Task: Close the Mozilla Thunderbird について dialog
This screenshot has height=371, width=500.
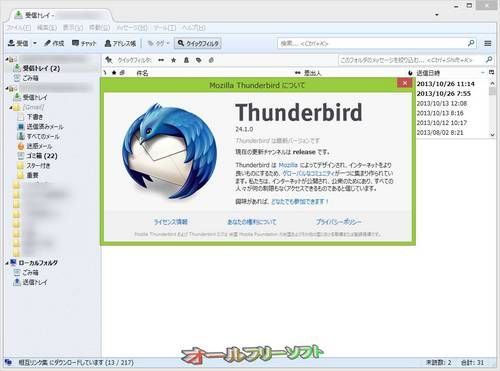Action: click(405, 83)
